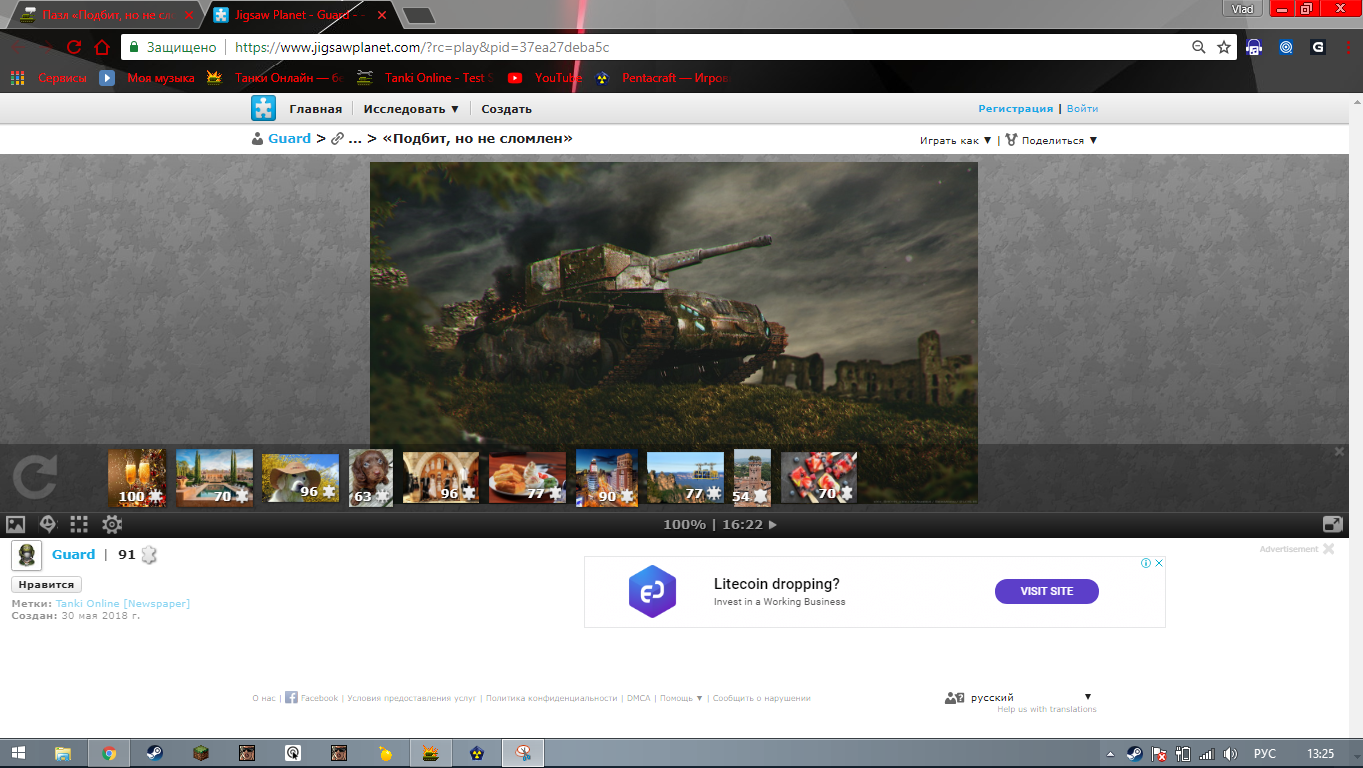This screenshot has width=1363, height=768.
Task: Open the Танки Онлайн bookmark
Action: point(274,78)
